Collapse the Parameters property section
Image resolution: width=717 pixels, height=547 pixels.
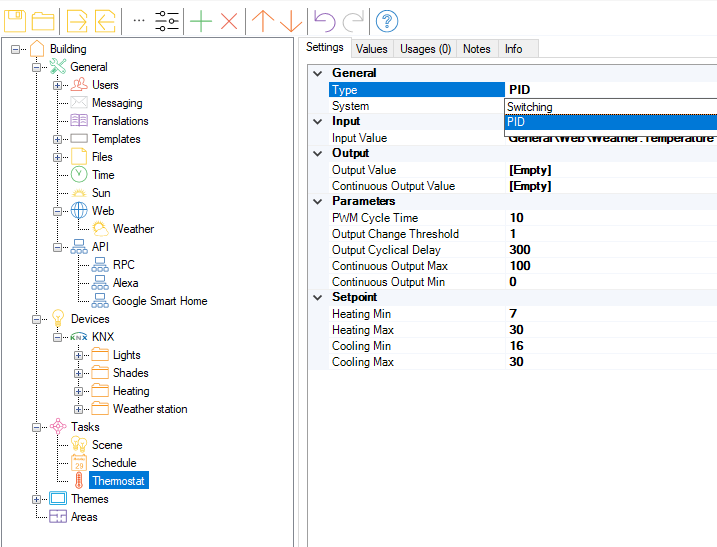click(x=317, y=201)
